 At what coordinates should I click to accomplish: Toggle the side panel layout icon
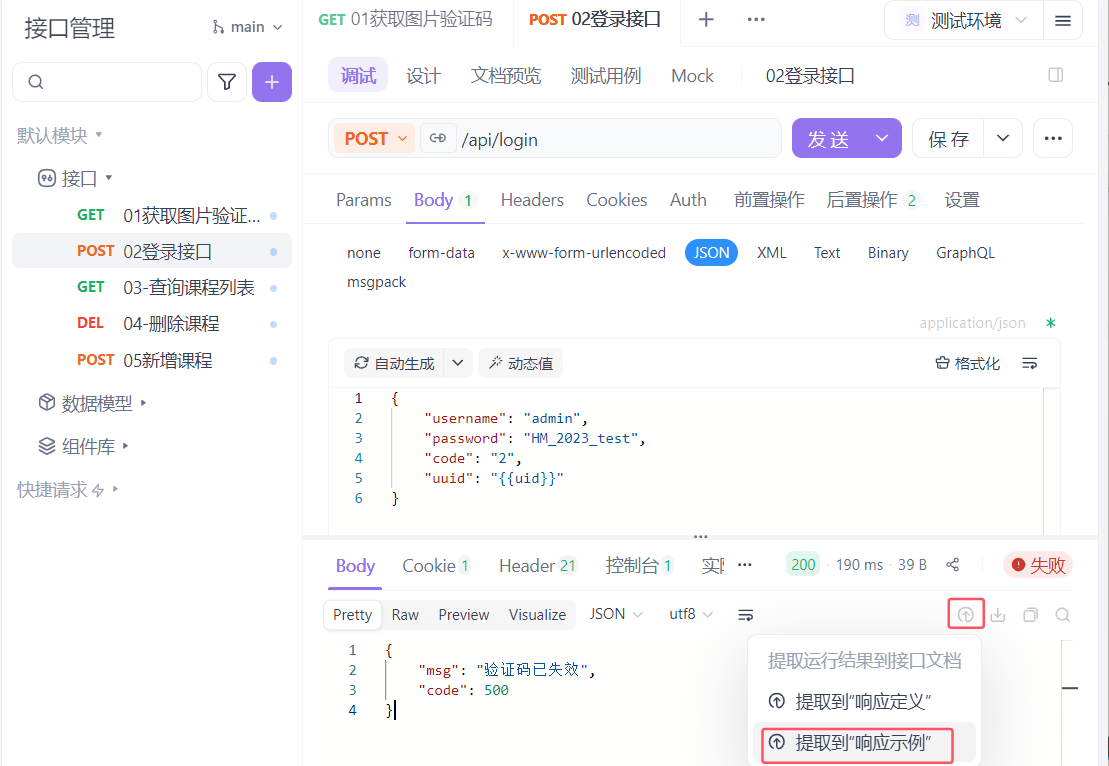point(1055,75)
